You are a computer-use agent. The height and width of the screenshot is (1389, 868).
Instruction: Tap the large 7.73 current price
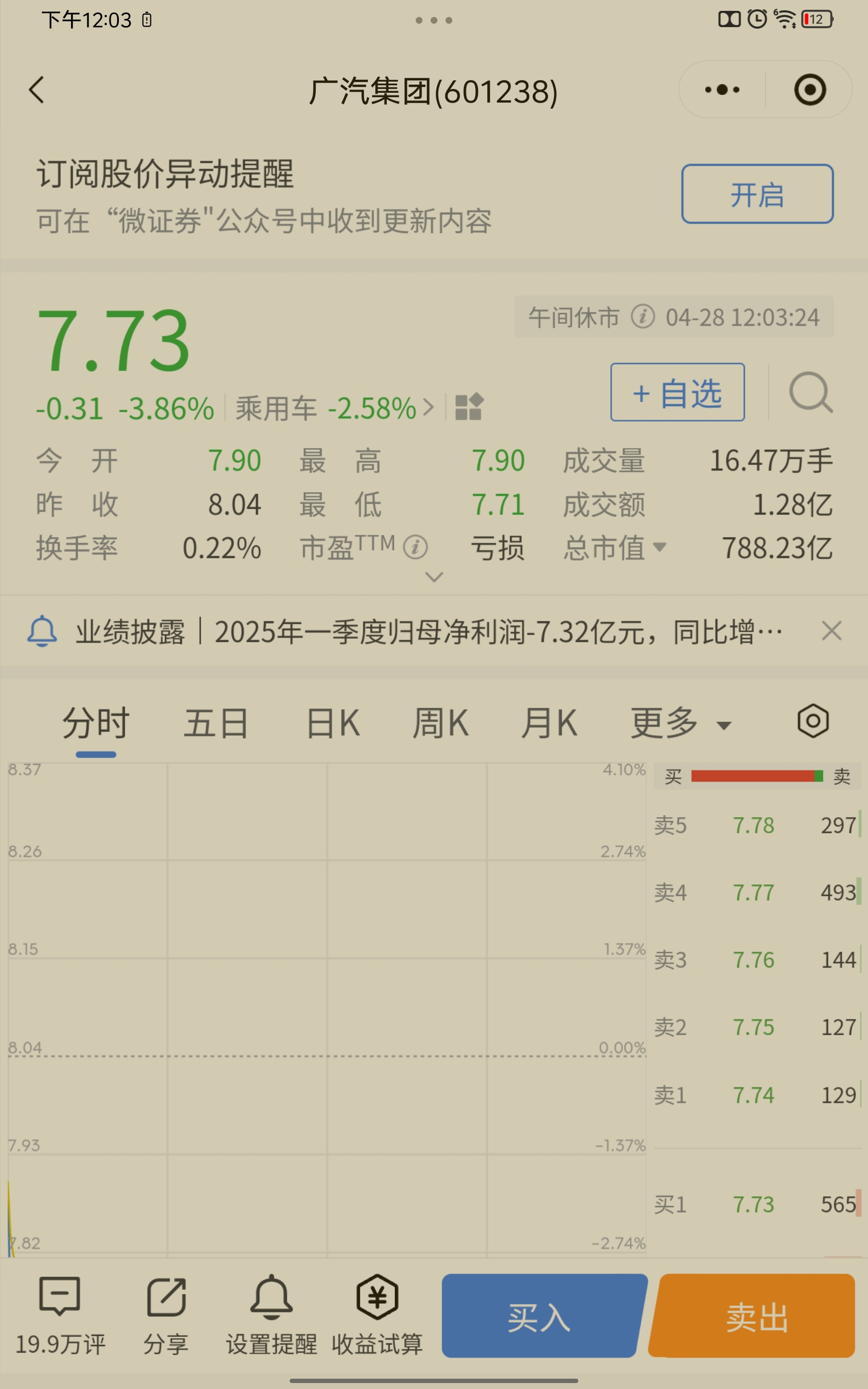pos(113,340)
